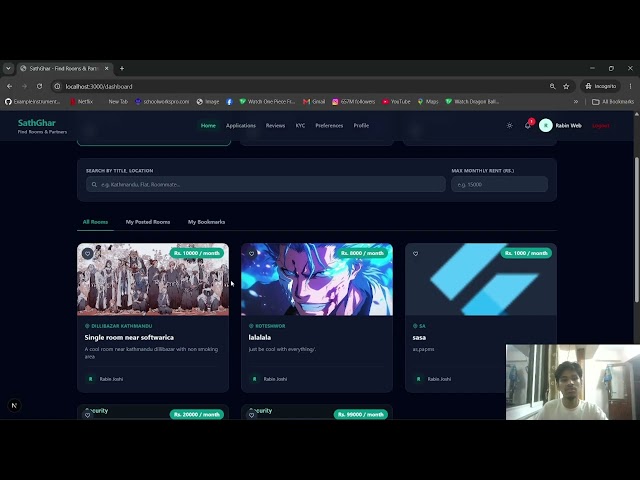This screenshot has height=480, width=640.
Task: Log out via the Logout link
Action: 600,125
